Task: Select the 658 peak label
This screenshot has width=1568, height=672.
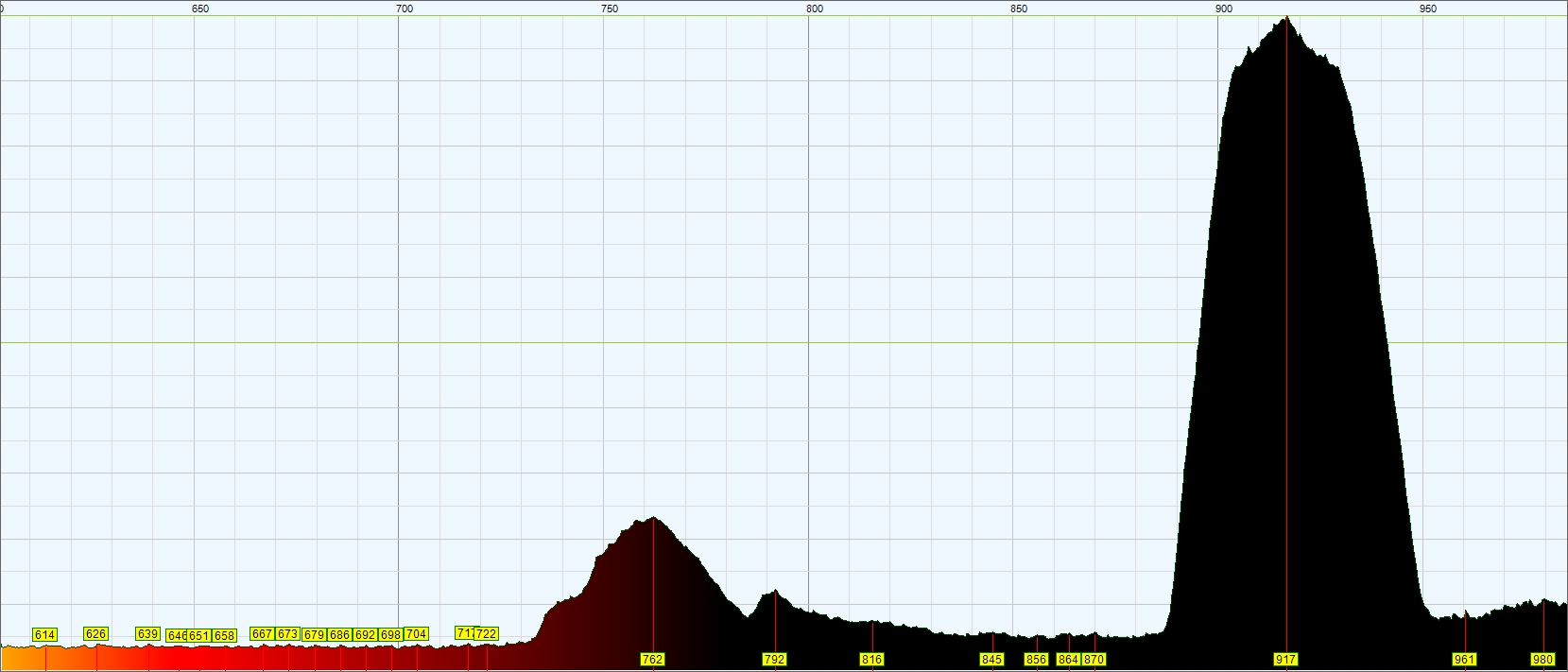Action: point(224,636)
